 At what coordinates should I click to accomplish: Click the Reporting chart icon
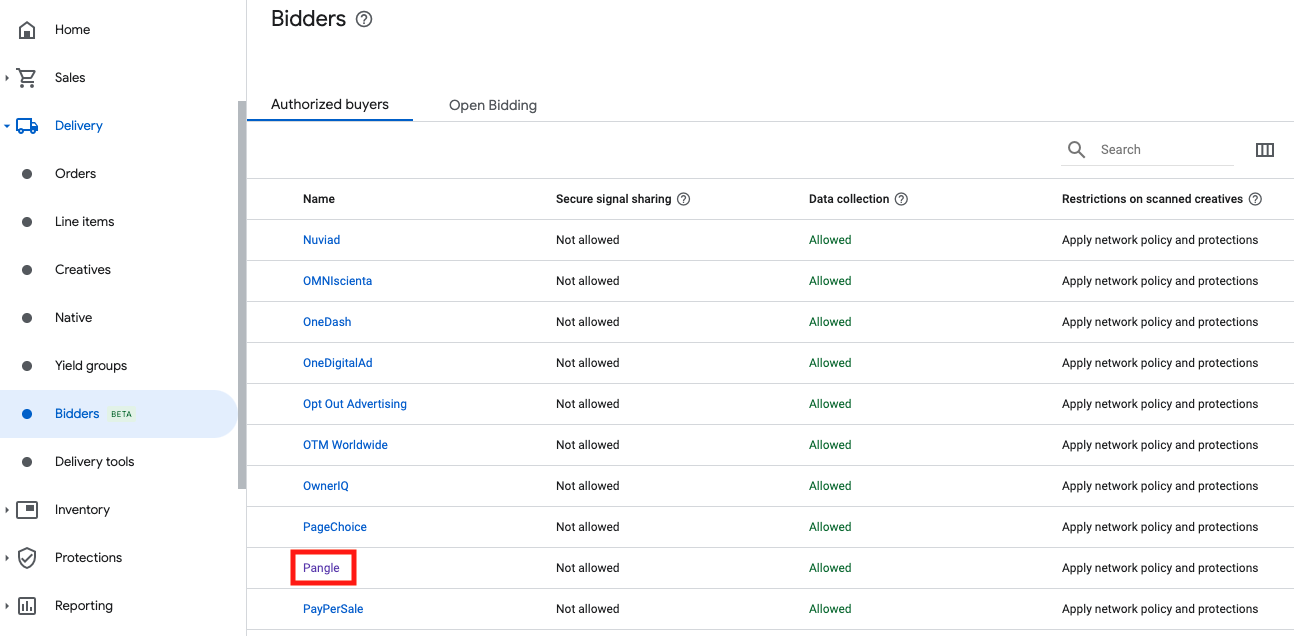[x=27, y=606]
